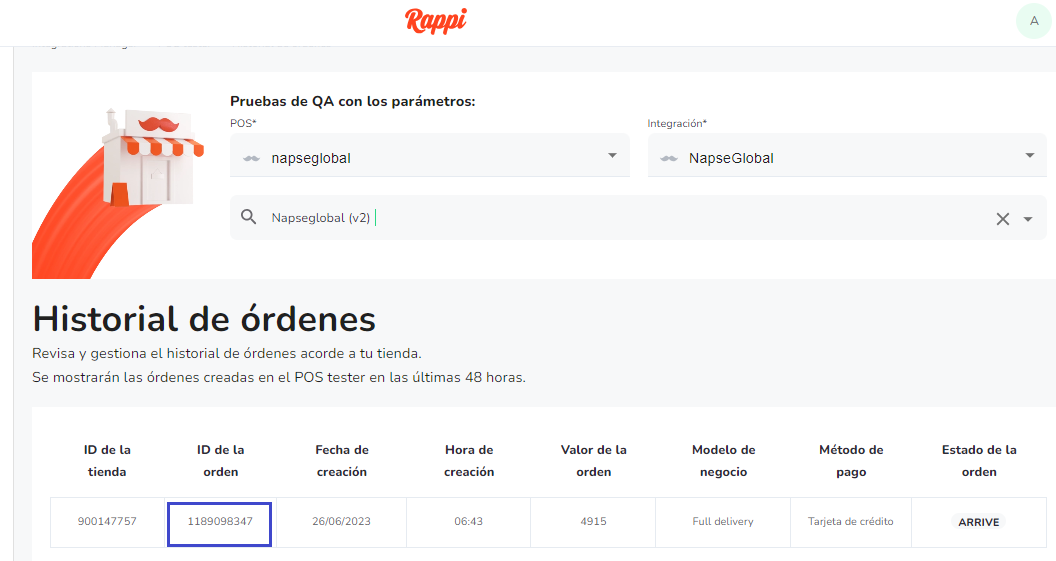Click the Fecha de creación column header
The width and height of the screenshot is (1056, 561).
[x=341, y=461]
